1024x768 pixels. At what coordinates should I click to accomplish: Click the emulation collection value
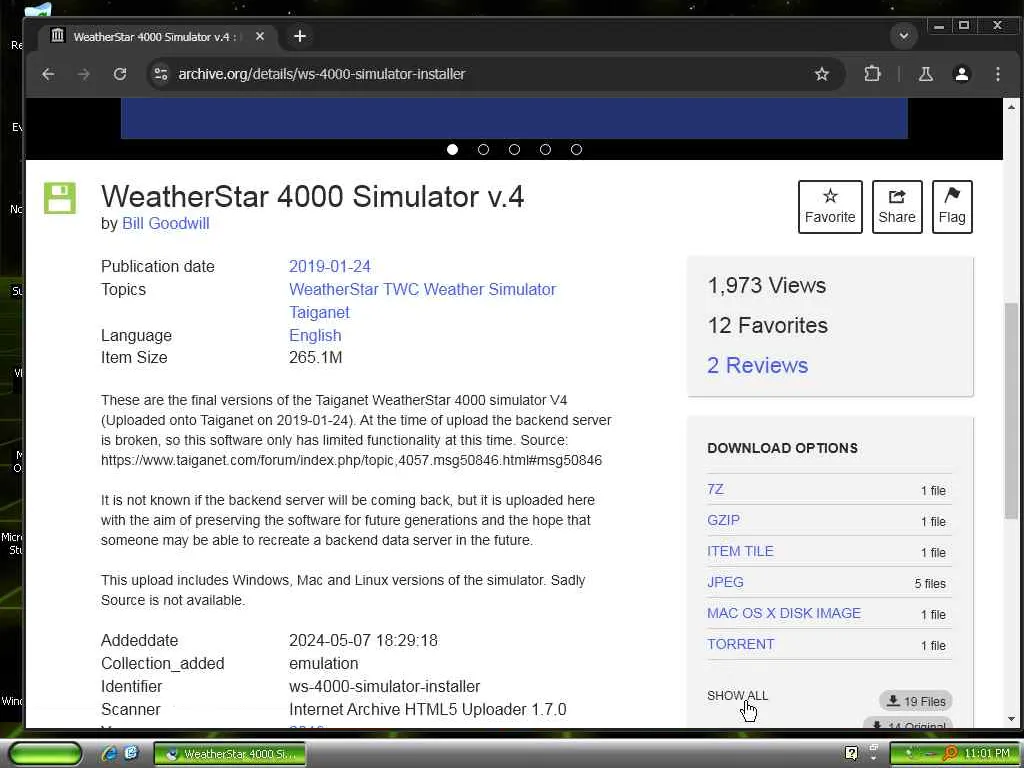click(323, 664)
